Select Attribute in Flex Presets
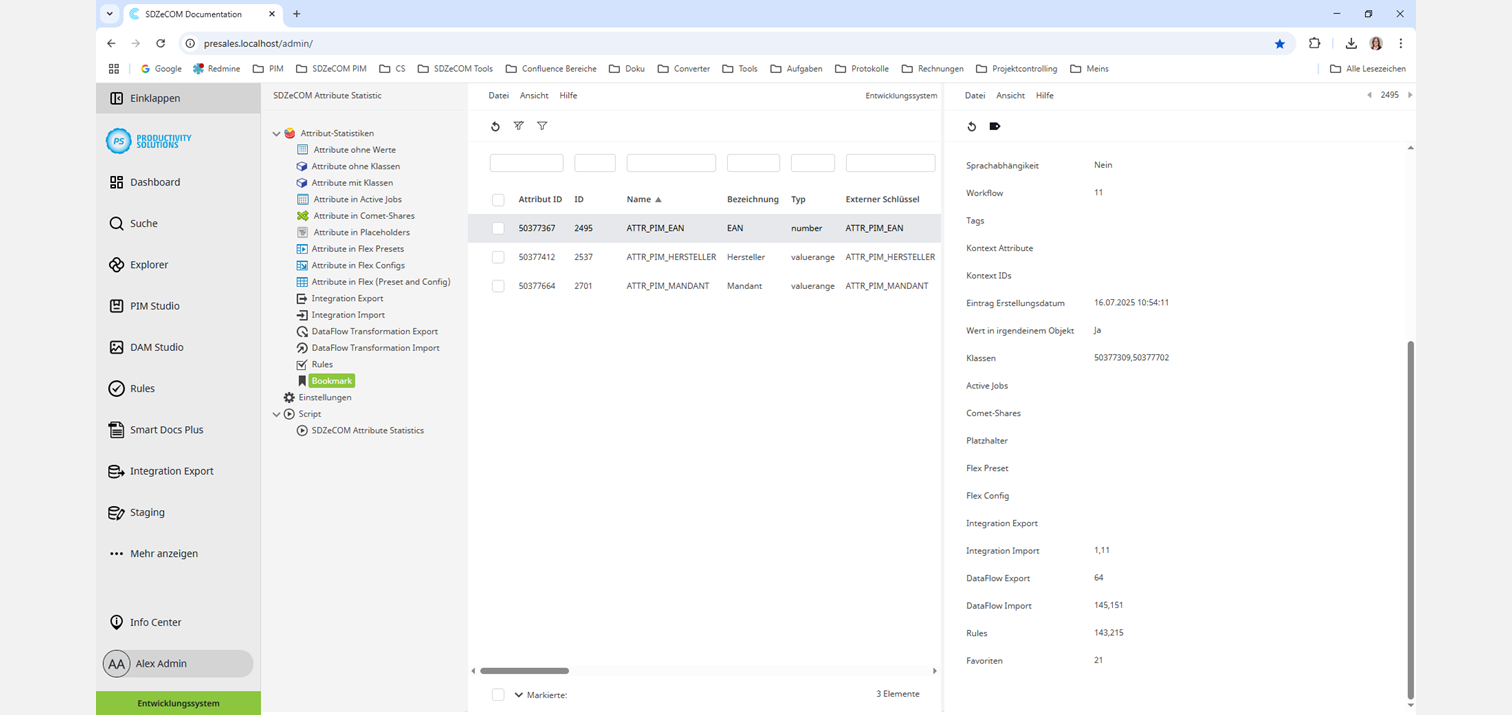The width and height of the screenshot is (1512, 715). 357,249
